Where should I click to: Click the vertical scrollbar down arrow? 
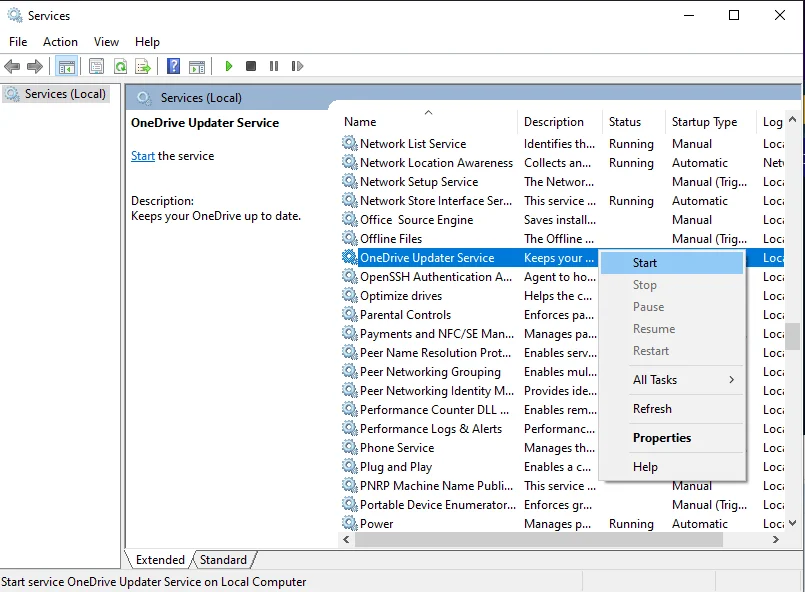click(792, 523)
